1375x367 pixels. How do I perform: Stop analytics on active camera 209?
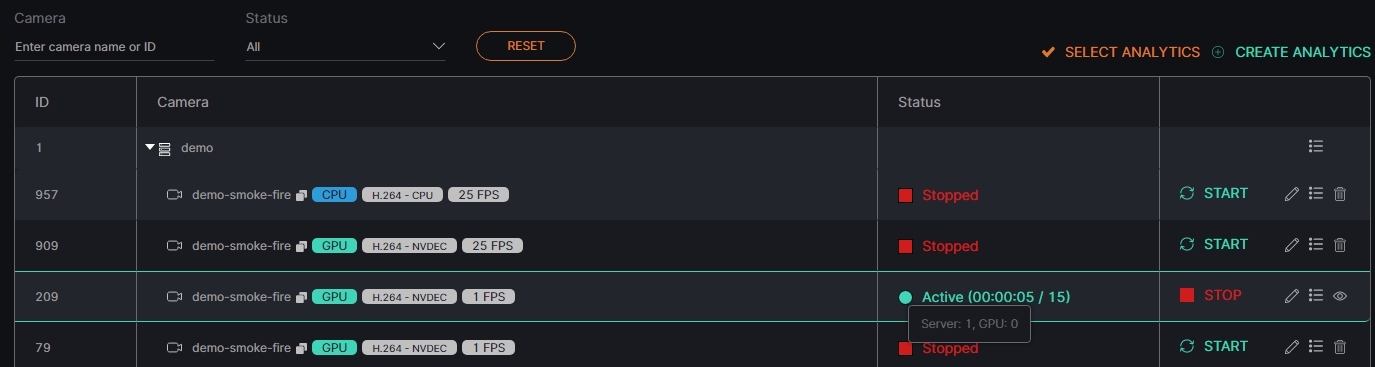(x=1211, y=296)
